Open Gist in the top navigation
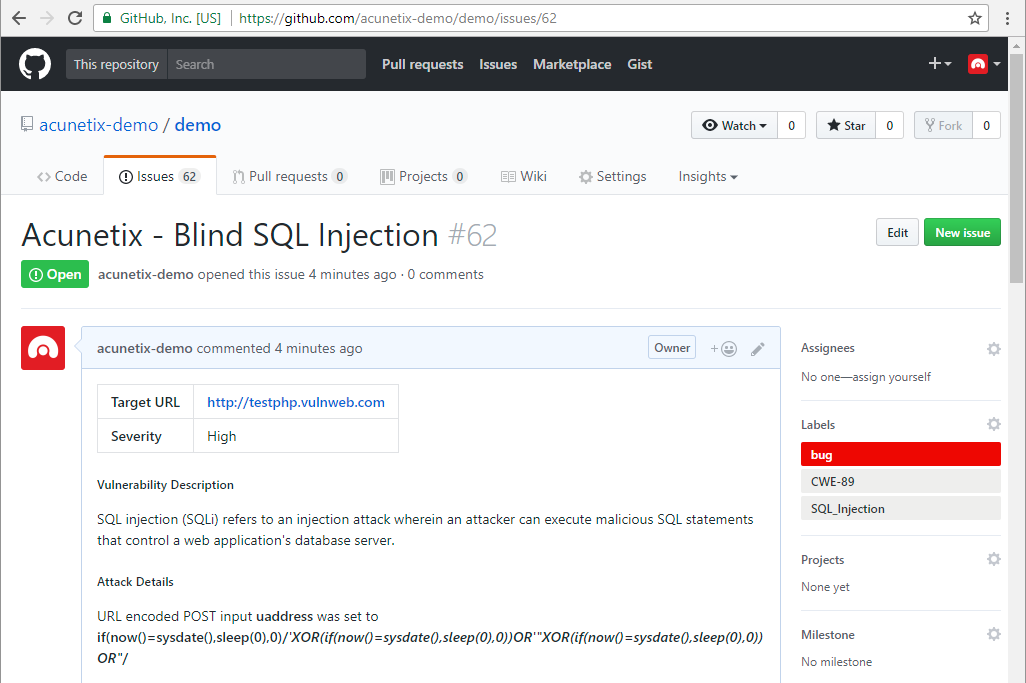The width and height of the screenshot is (1026, 683). point(639,64)
